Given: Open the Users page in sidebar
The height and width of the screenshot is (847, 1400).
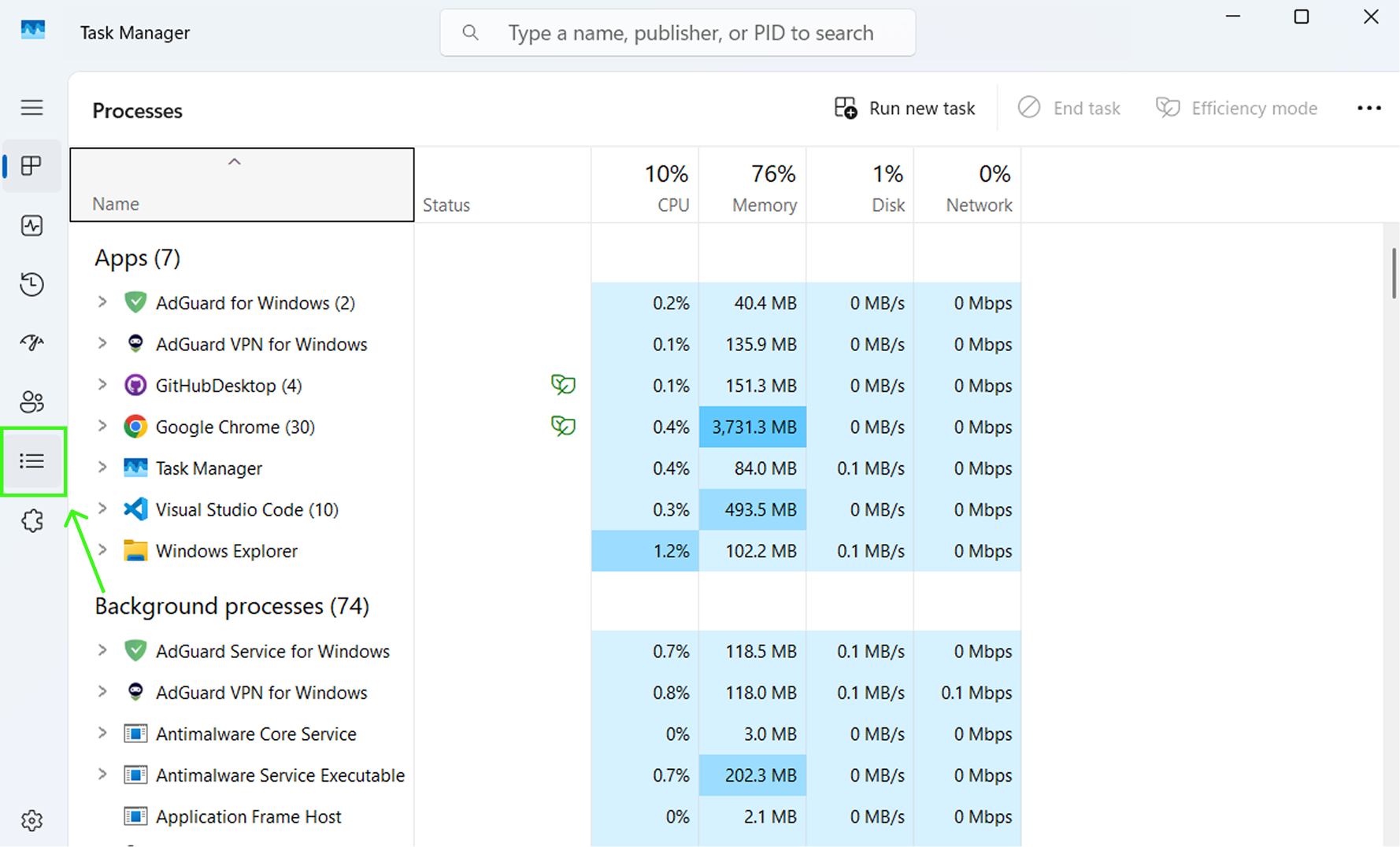Looking at the screenshot, I should coord(32,401).
